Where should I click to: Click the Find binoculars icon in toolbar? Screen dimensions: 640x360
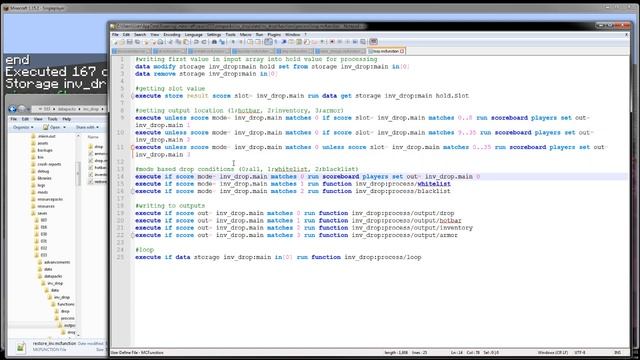coord(214,42)
